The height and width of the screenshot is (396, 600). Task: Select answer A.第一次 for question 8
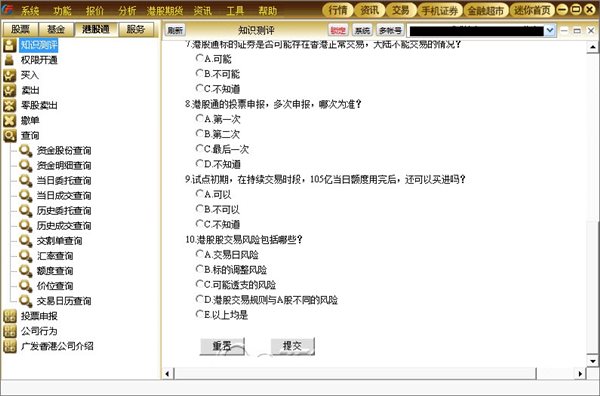pos(199,118)
